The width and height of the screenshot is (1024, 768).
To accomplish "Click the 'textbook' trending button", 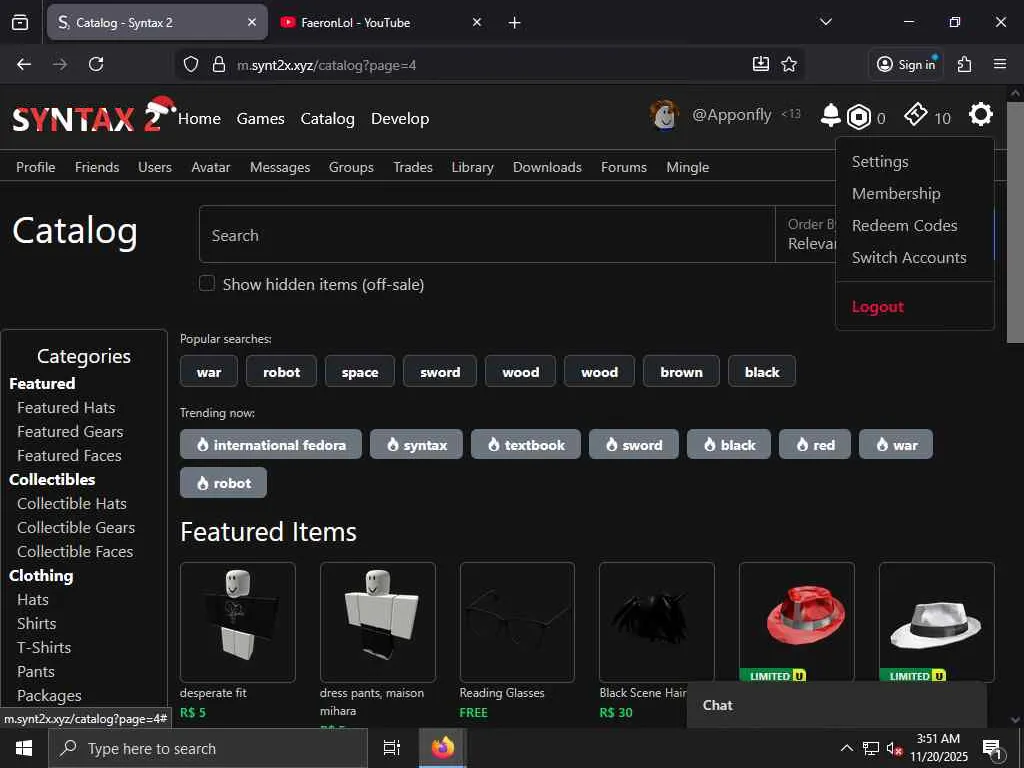I will 526,445.
